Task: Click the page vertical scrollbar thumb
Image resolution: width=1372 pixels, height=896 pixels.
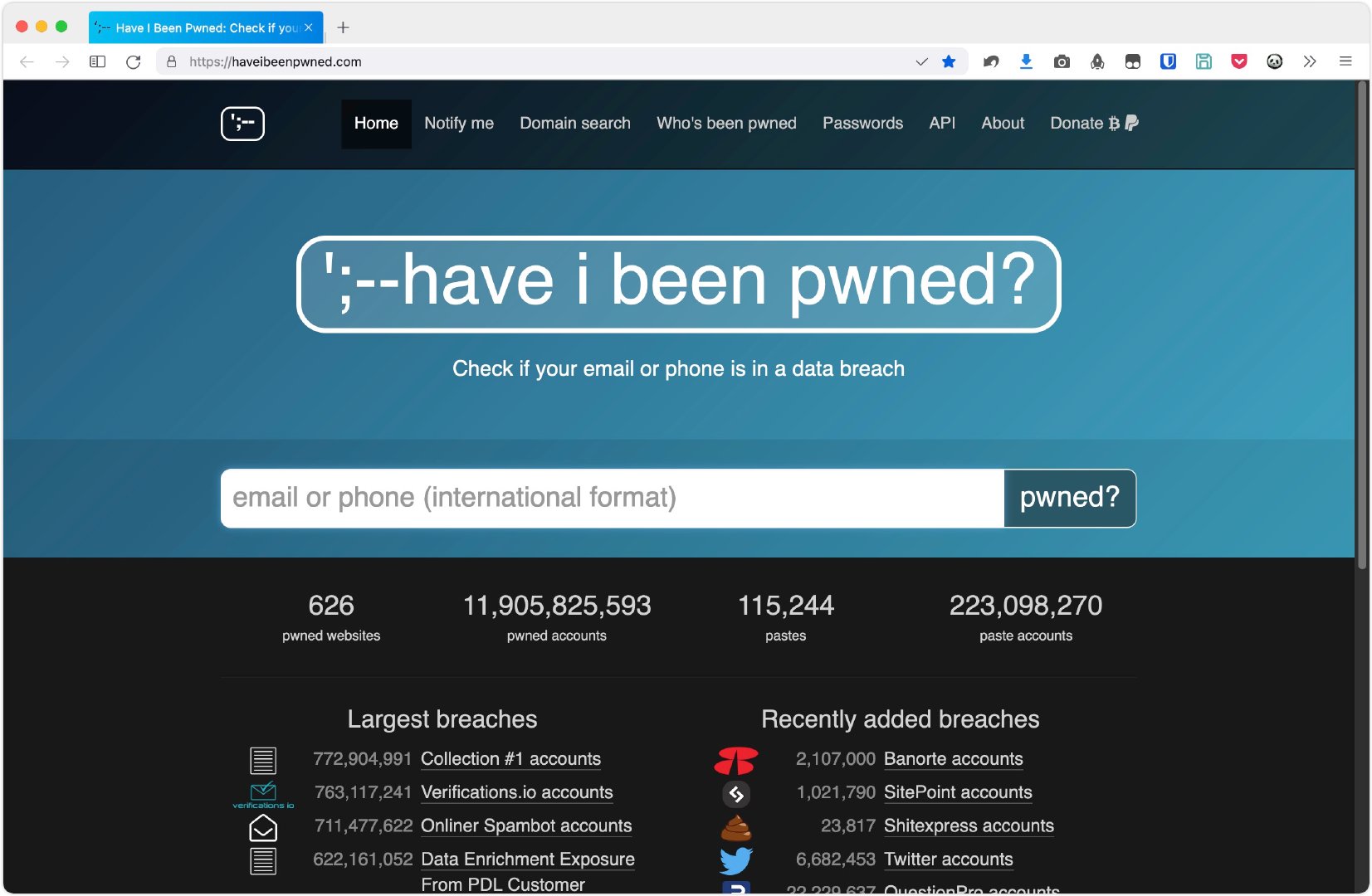Action: click(x=1362, y=325)
